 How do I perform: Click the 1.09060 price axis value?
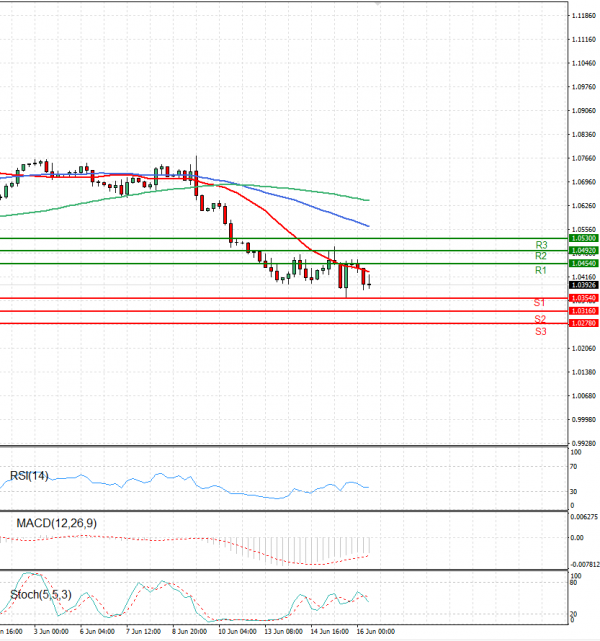pyautogui.click(x=584, y=110)
